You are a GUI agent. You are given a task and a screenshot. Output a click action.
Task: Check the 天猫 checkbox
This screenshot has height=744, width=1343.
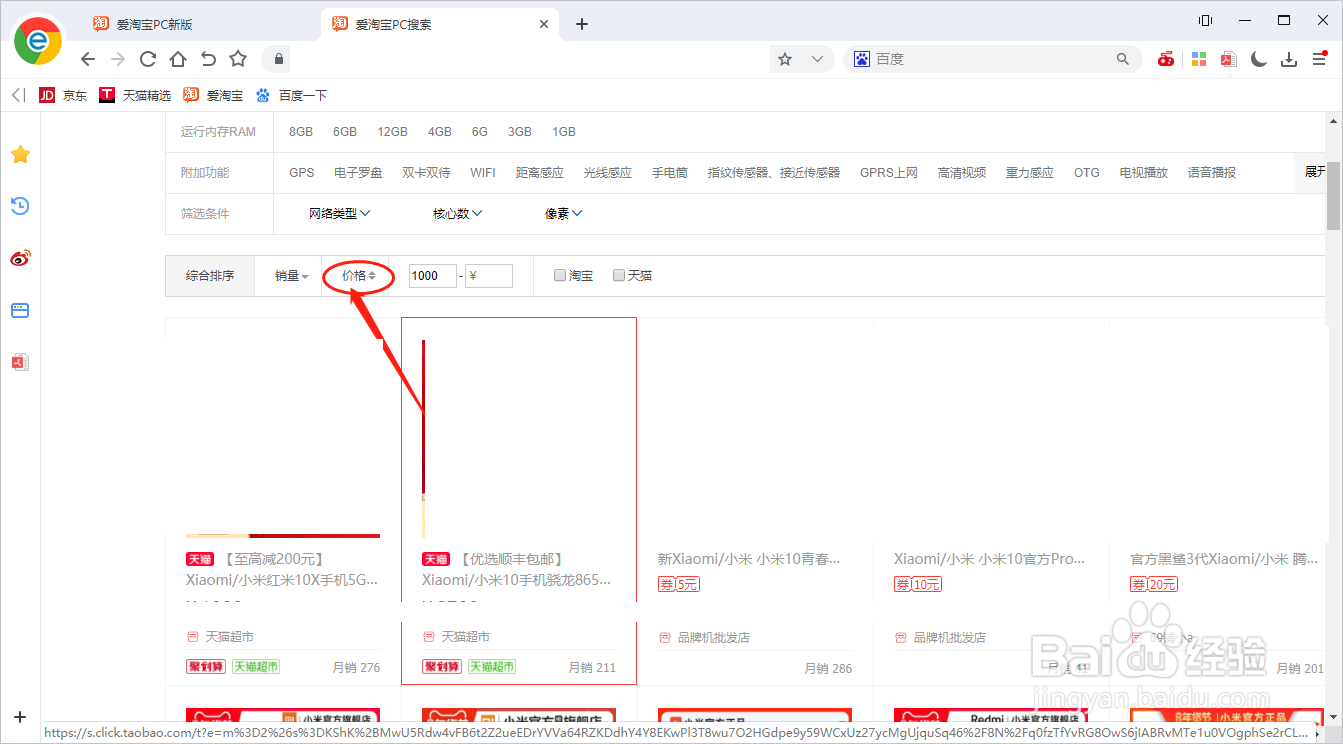coord(619,276)
